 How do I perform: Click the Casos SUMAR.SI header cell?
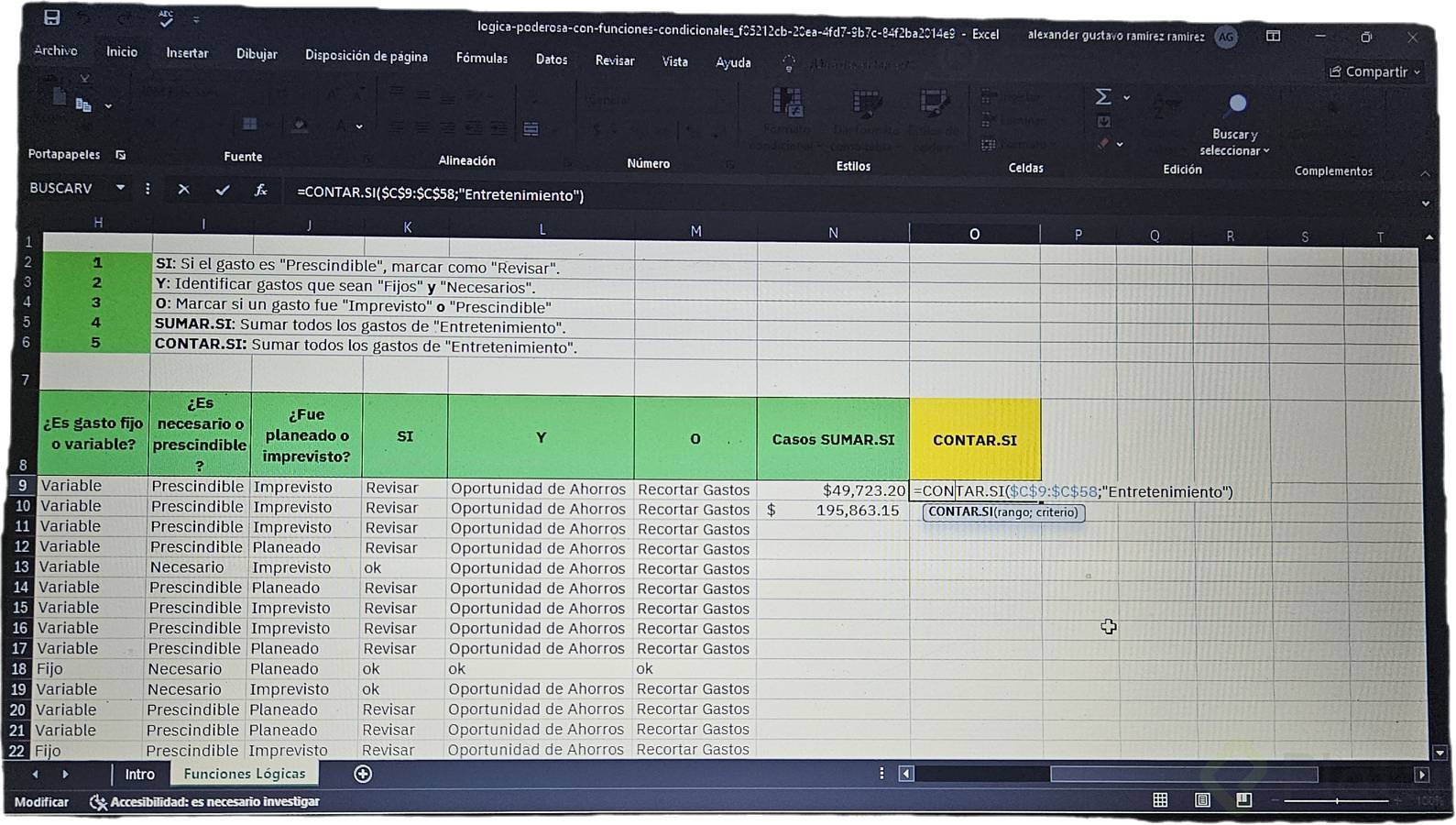833,439
